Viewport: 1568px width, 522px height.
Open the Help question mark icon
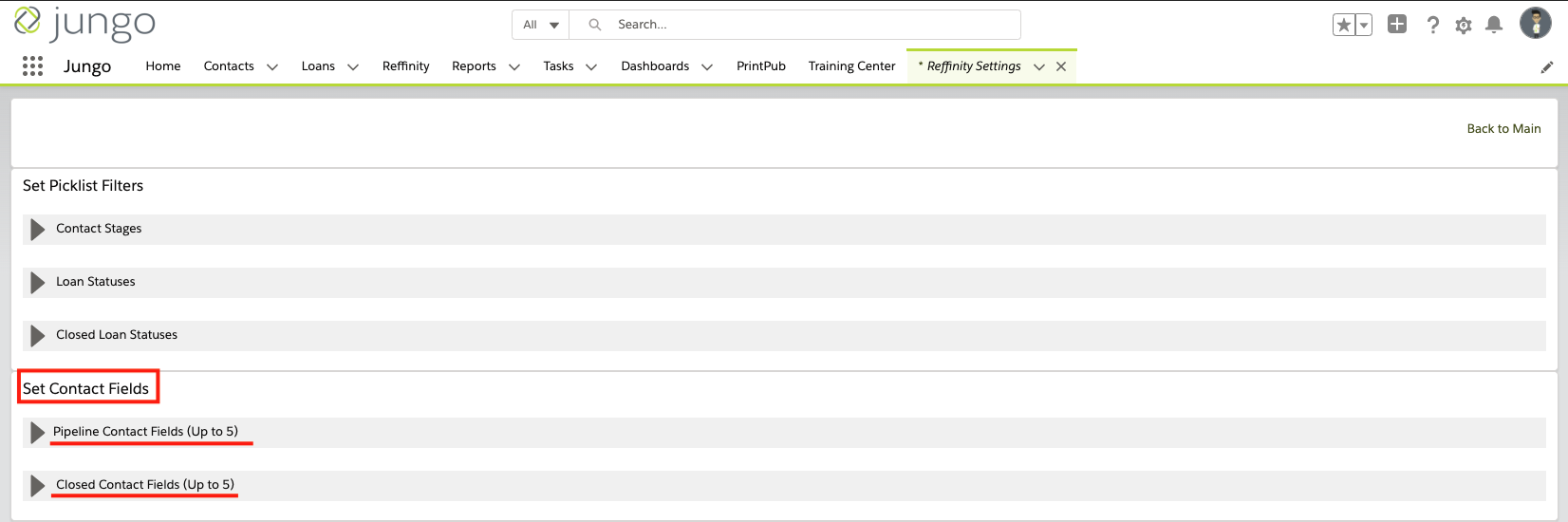[1432, 26]
